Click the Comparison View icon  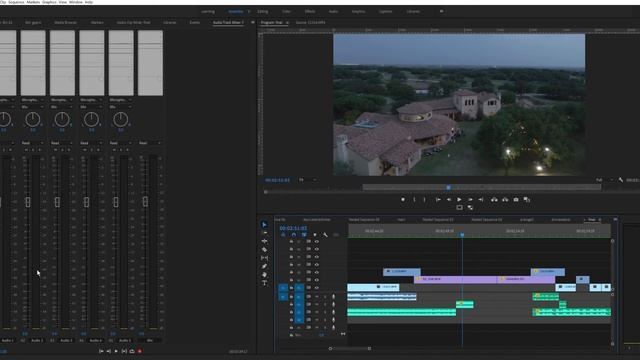pos(527,200)
